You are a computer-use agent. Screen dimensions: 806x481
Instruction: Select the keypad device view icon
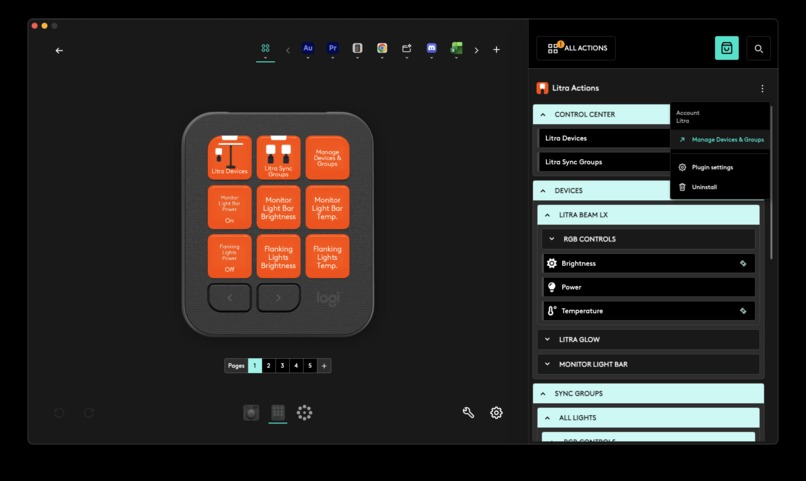click(x=278, y=412)
